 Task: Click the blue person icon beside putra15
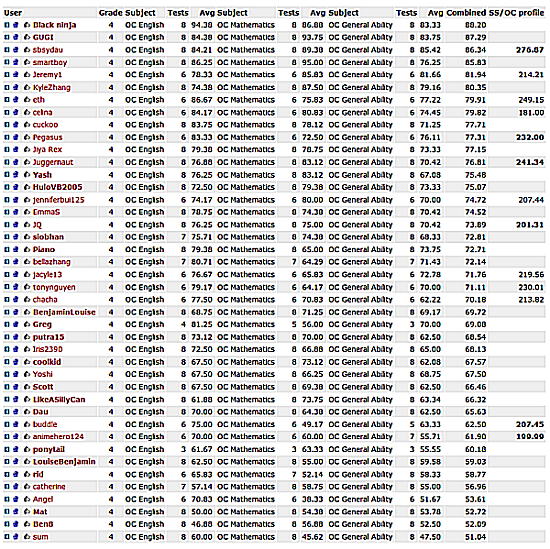click(x=16, y=337)
